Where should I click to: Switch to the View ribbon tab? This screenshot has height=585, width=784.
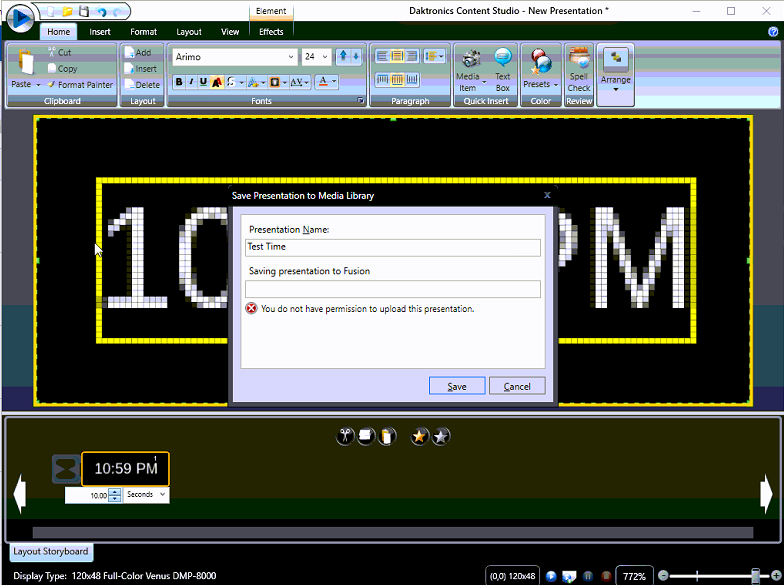(230, 32)
